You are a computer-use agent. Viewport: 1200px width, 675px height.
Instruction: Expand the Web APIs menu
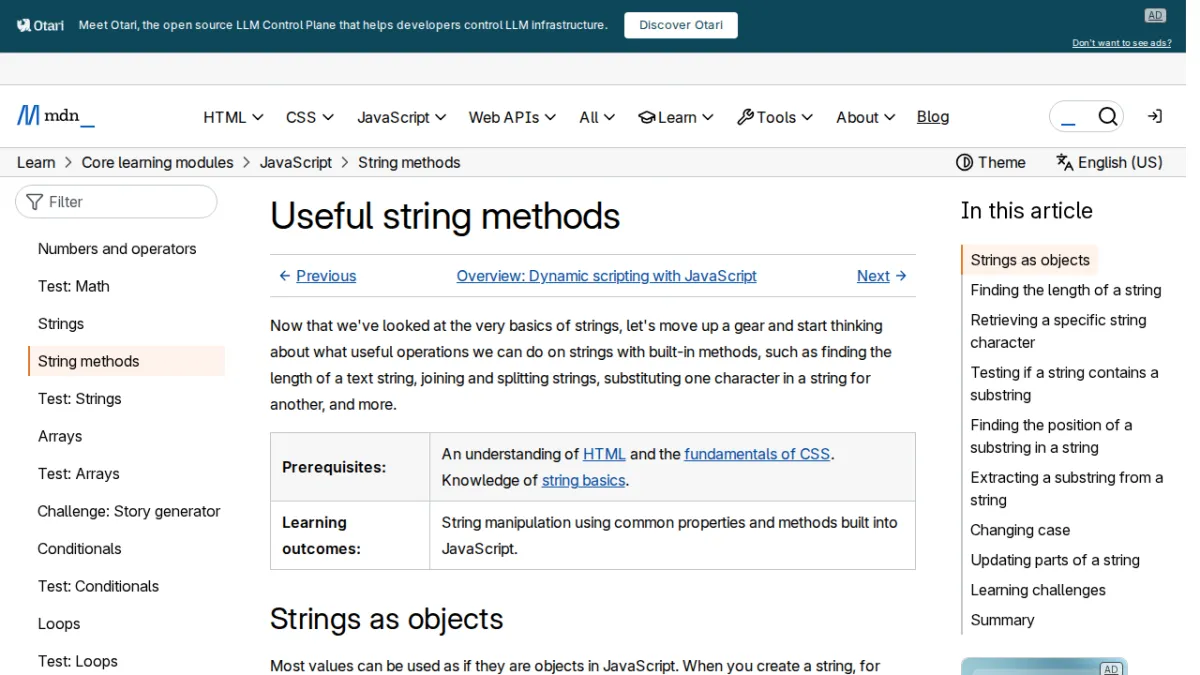[512, 117]
